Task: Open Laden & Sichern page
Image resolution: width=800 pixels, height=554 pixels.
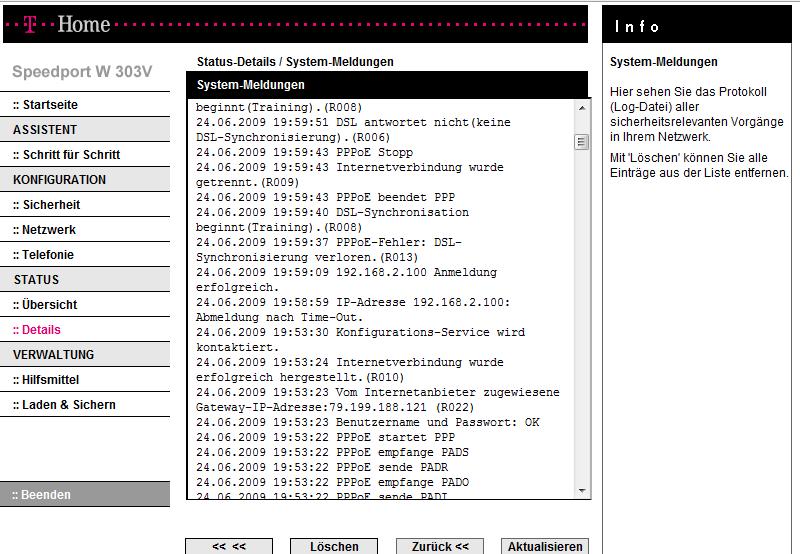Action: click(x=64, y=405)
